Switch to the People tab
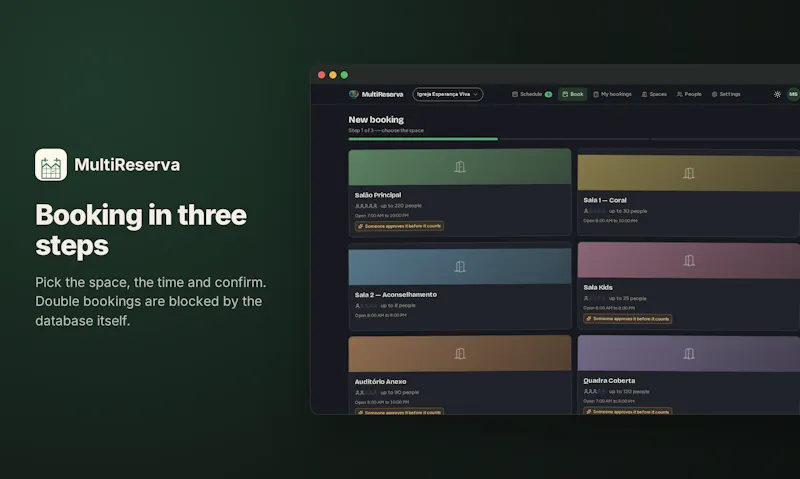 (x=689, y=94)
